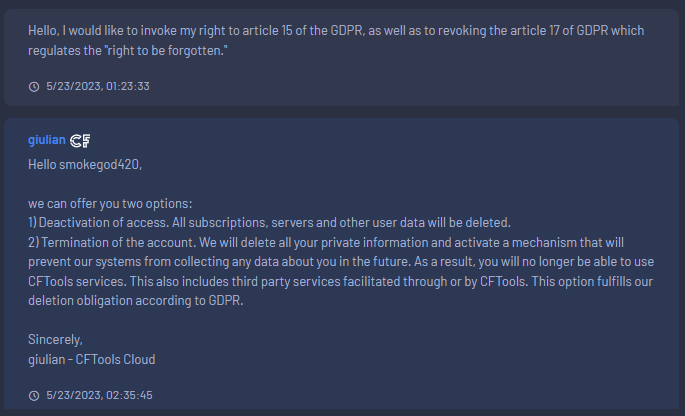Viewport: 685px width, 416px height.
Task: Click "deletion obligation according to GDPR" line
Action: tap(136, 301)
